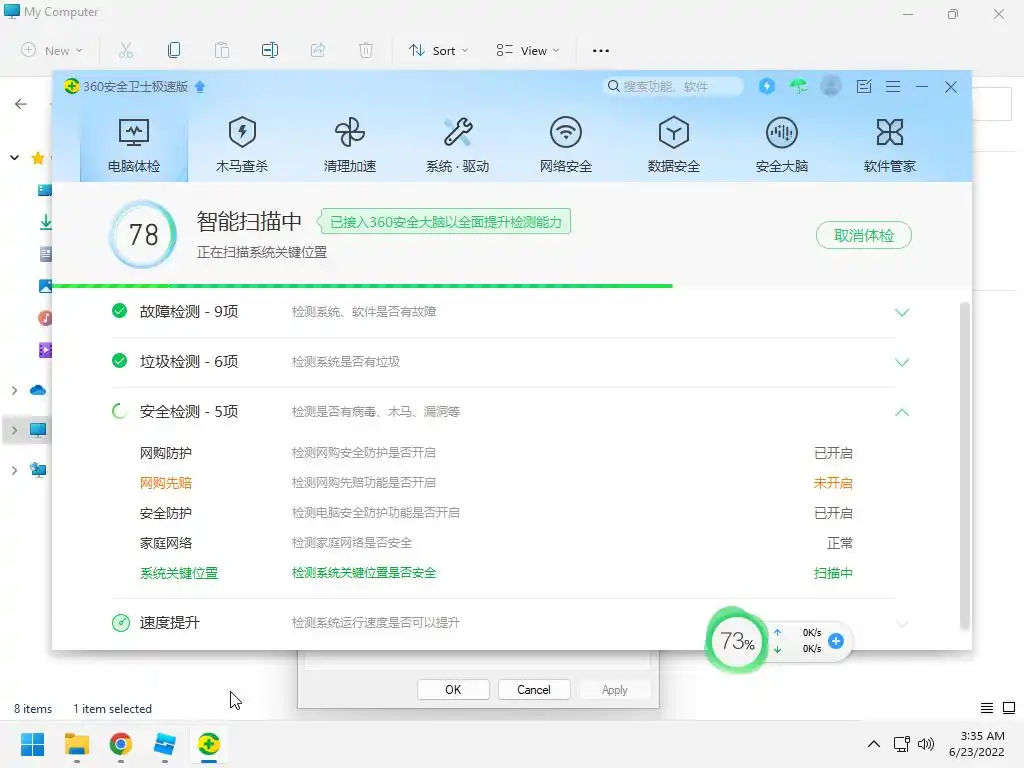Open New dropdown in My Computer window
Screen dimensions: 1024x768
pyautogui.click(x=52, y=50)
